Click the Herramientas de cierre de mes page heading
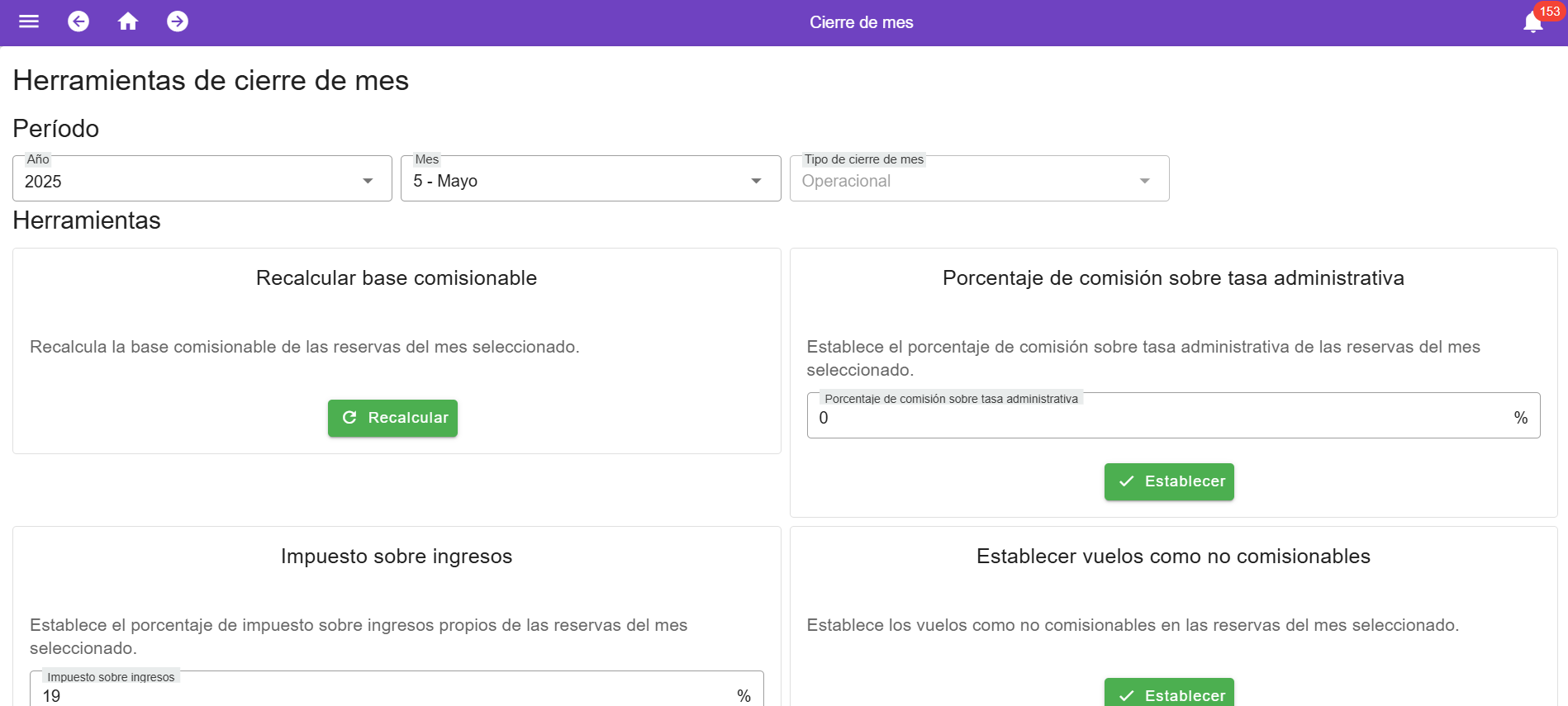This screenshot has height=706, width=1568. click(x=211, y=81)
